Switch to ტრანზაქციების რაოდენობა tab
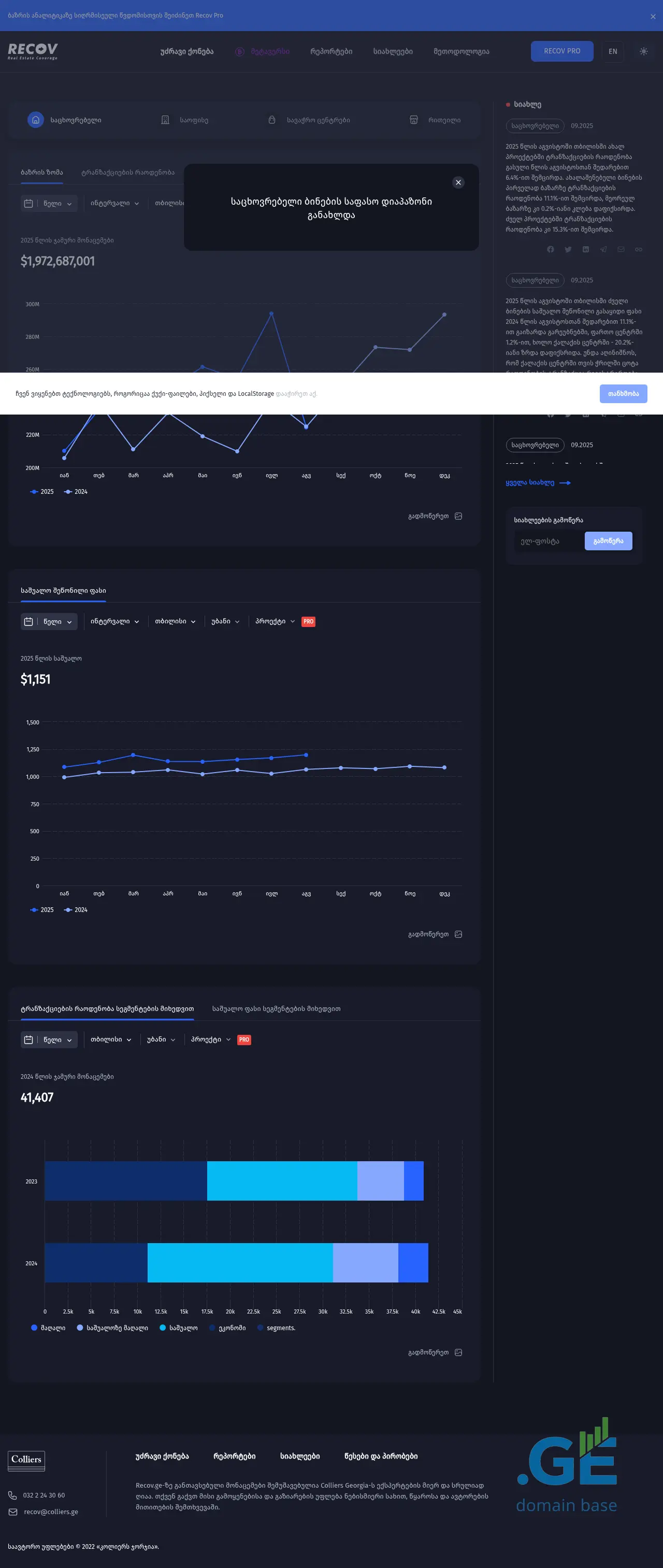Viewport: 663px width, 1568px height. coord(128,172)
